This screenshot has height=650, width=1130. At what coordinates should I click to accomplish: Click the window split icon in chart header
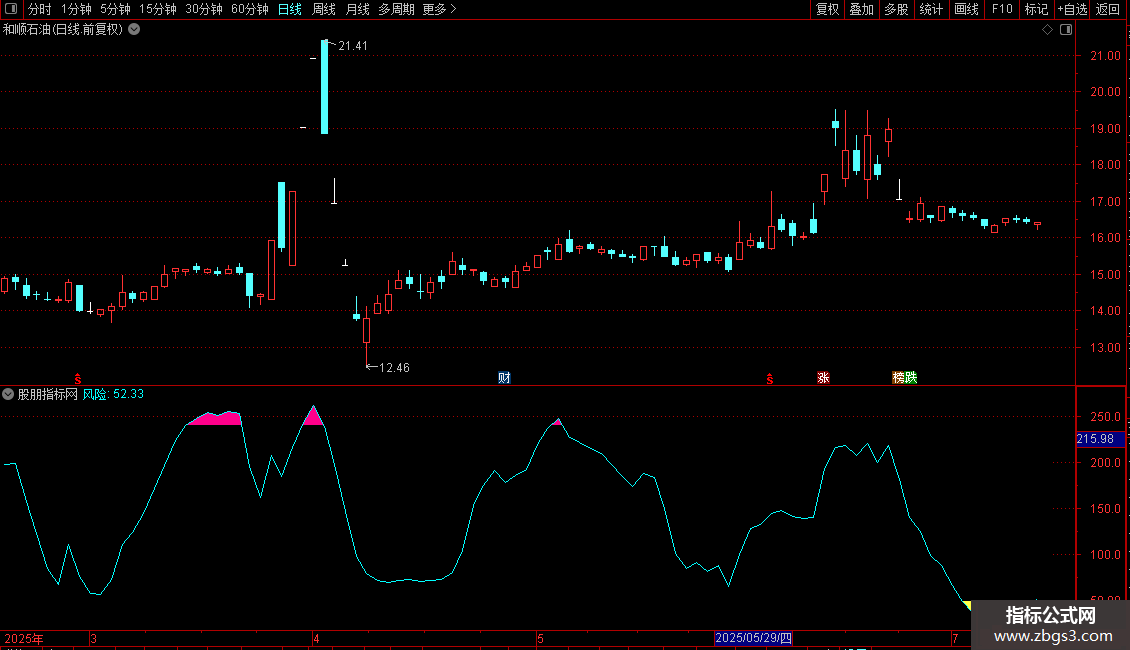click(1066, 30)
